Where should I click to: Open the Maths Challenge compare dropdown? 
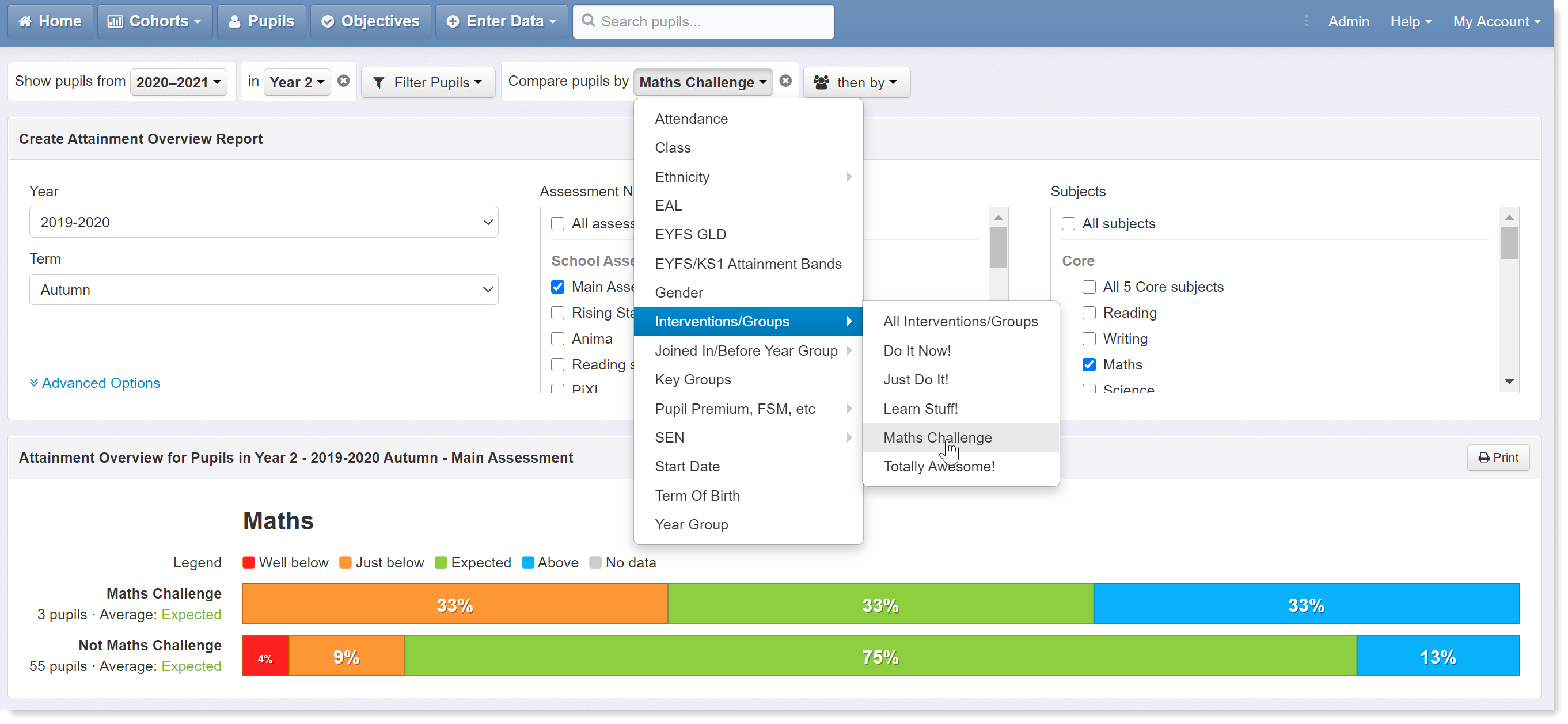click(x=703, y=82)
